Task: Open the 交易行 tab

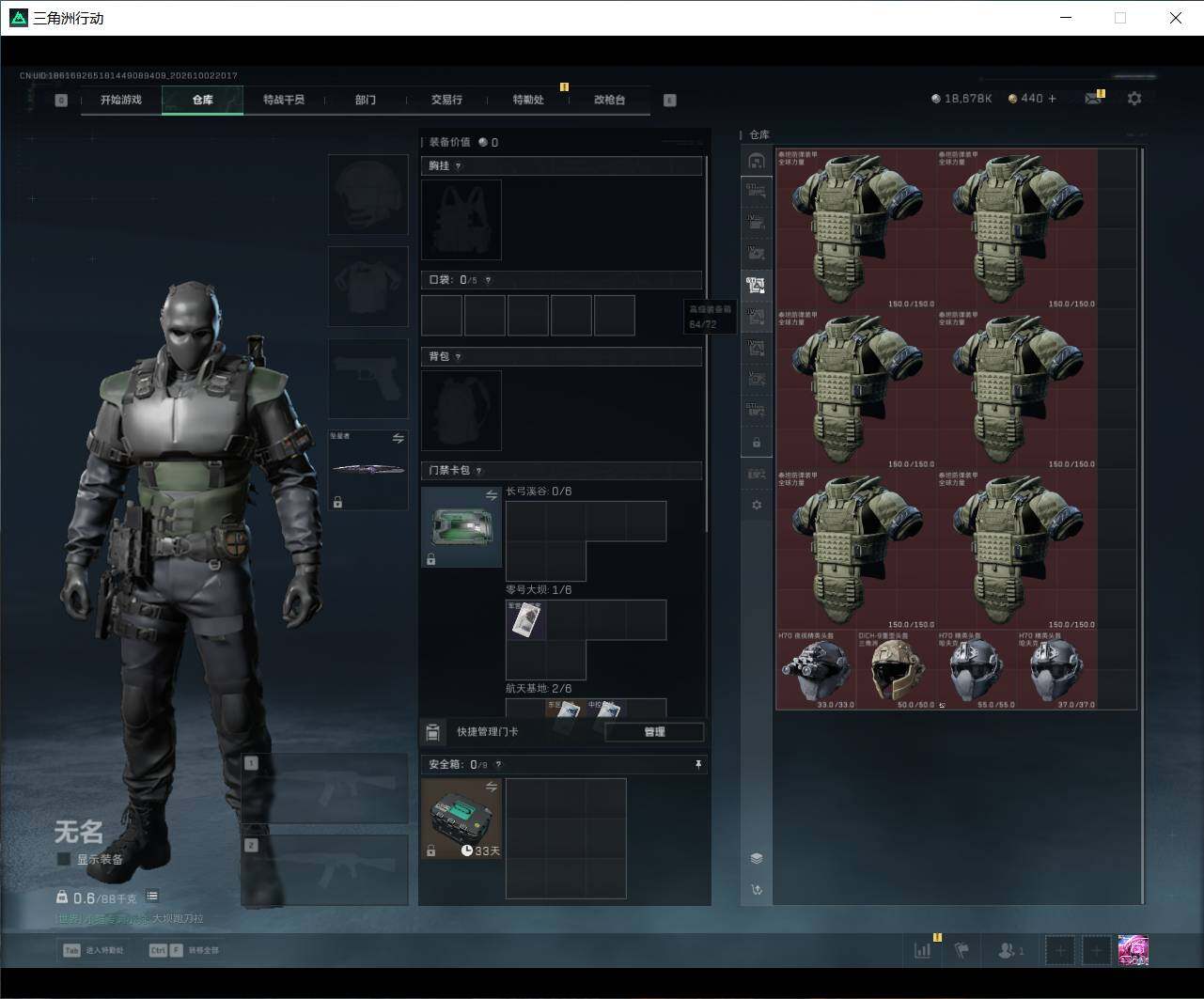Action: coord(446,100)
